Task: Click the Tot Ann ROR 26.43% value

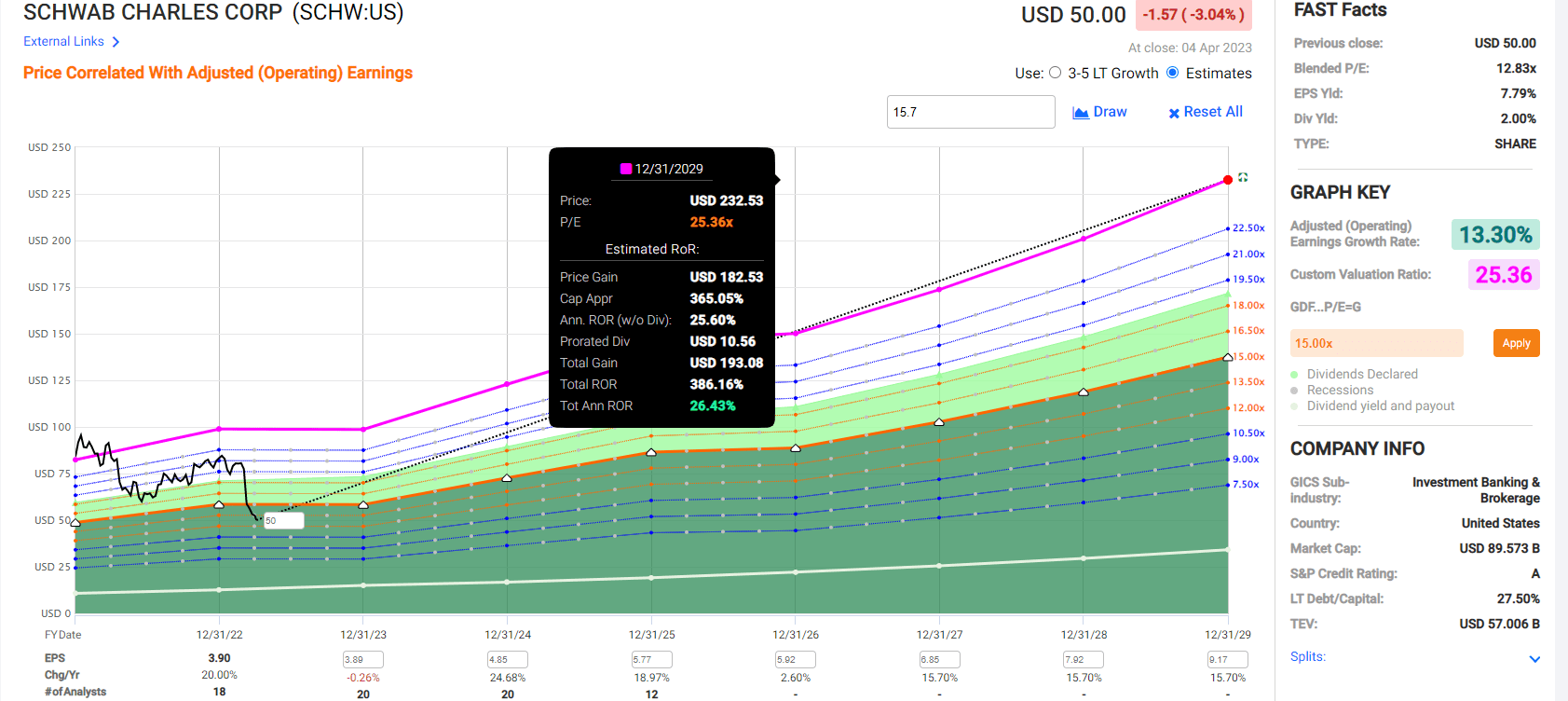Action: [712, 405]
